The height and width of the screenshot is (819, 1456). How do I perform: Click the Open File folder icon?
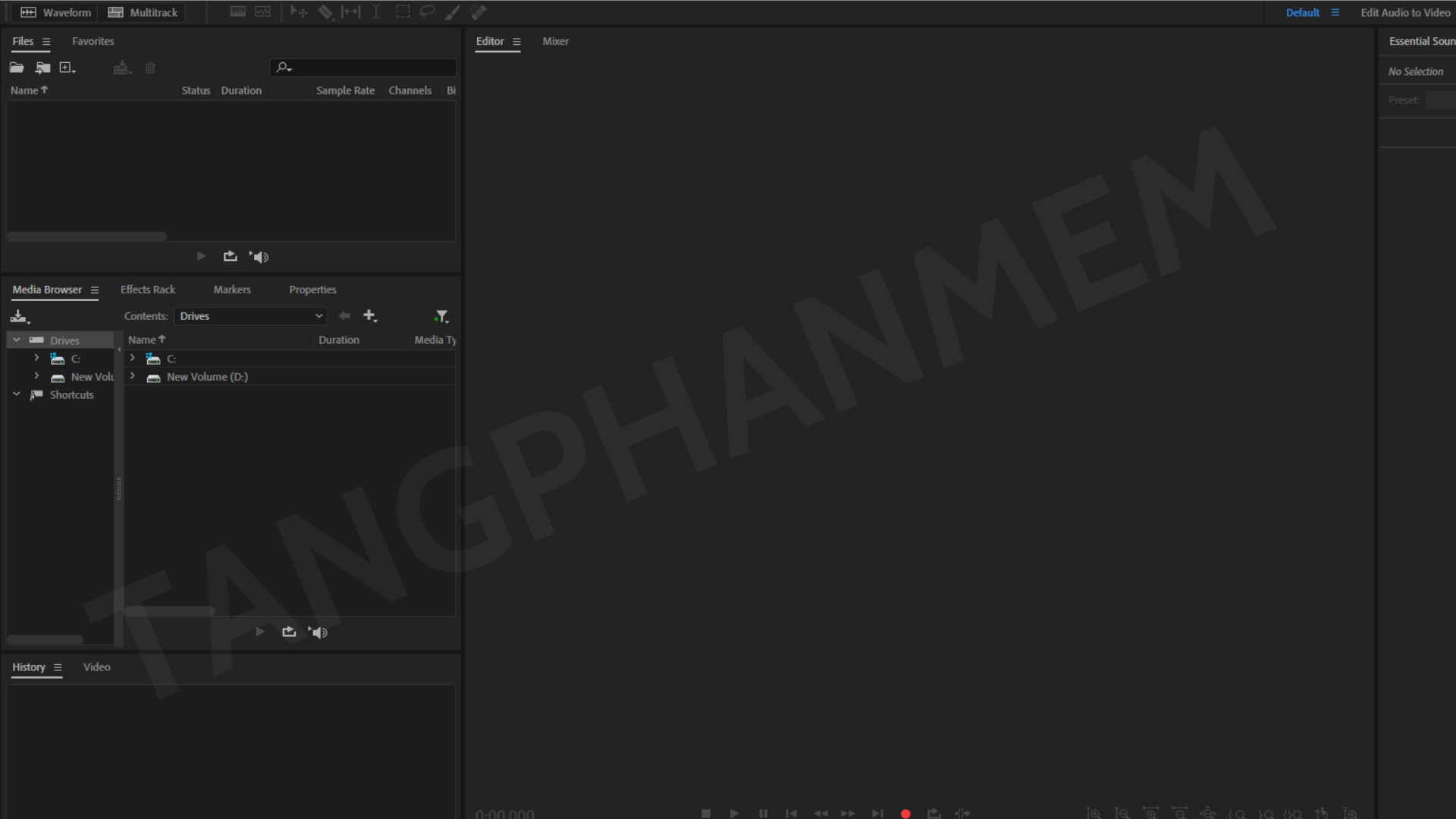pyautogui.click(x=17, y=67)
